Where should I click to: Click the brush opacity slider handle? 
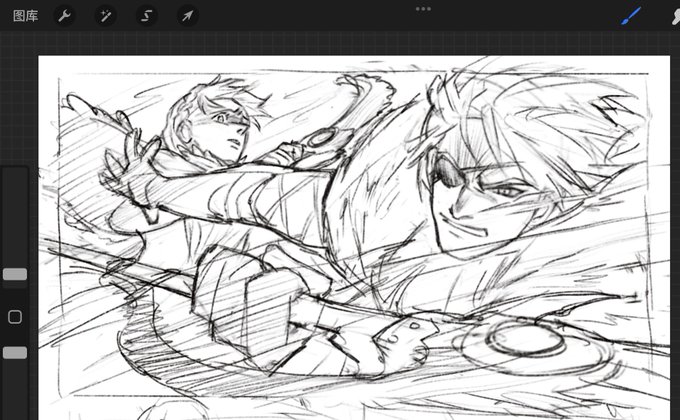(15, 353)
